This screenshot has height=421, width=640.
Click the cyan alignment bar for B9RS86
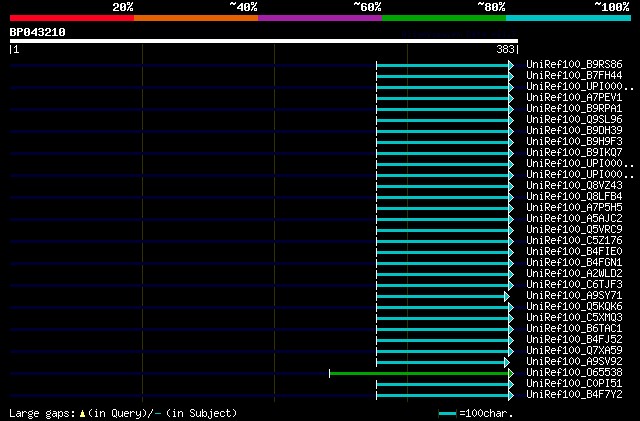coord(442,65)
